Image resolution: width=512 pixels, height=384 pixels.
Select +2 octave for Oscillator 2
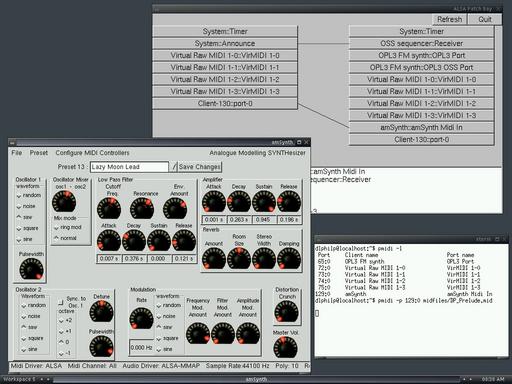click(65, 320)
